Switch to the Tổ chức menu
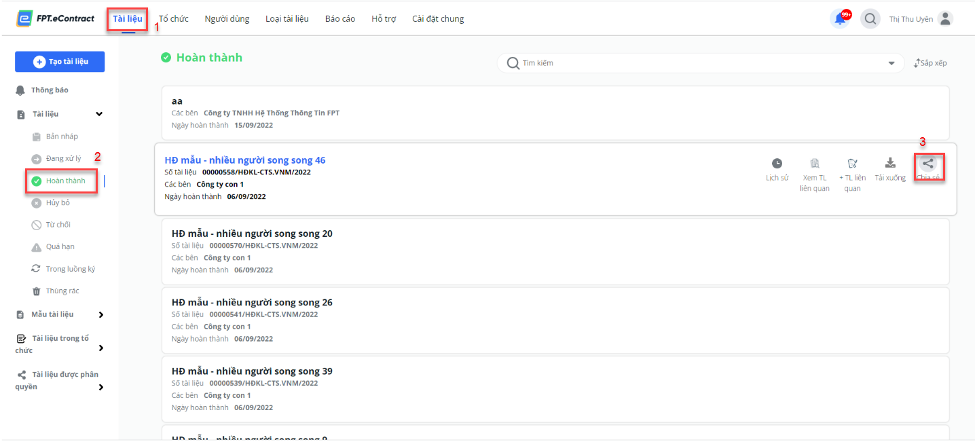This screenshot has width=977, height=443. click(174, 19)
